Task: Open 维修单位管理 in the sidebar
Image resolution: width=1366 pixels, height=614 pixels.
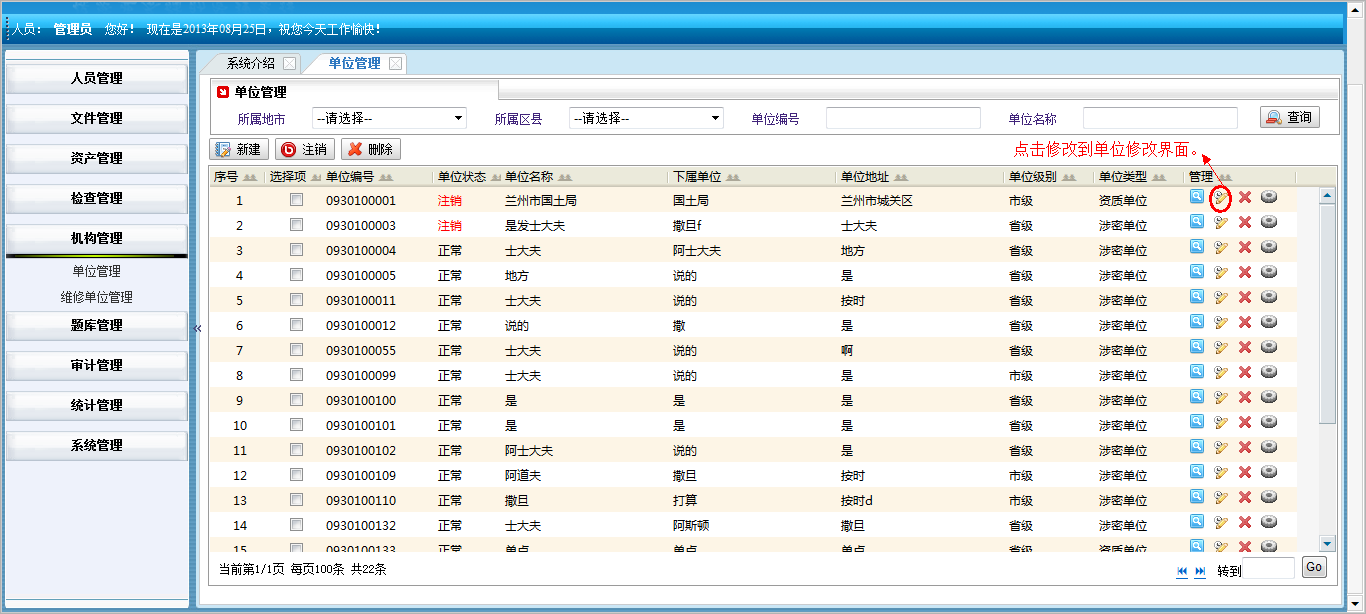Action: (x=96, y=297)
